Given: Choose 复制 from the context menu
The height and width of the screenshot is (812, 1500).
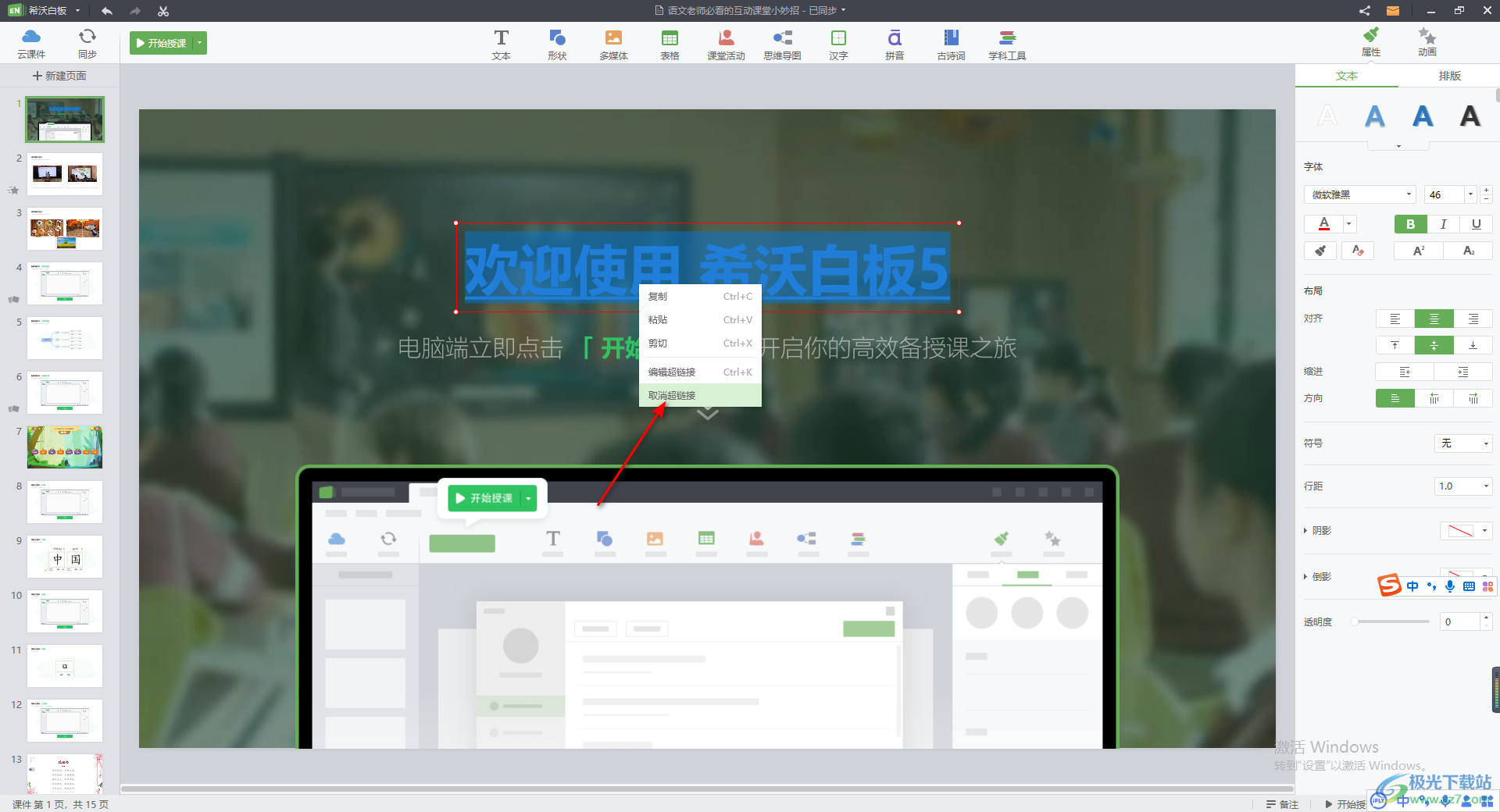Looking at the screenshot, I should pyautogui.click(x=700, y=297).
